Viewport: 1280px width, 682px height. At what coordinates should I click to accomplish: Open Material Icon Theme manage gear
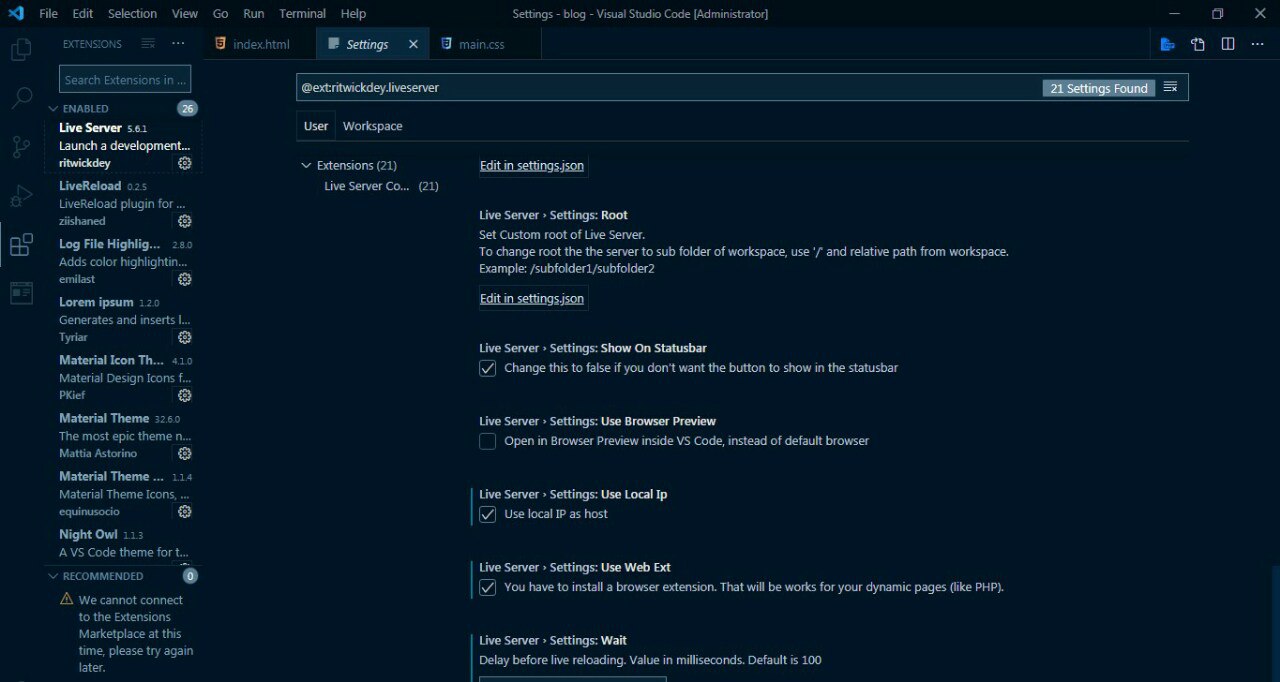pyautogui.click(x=185, y=395)
